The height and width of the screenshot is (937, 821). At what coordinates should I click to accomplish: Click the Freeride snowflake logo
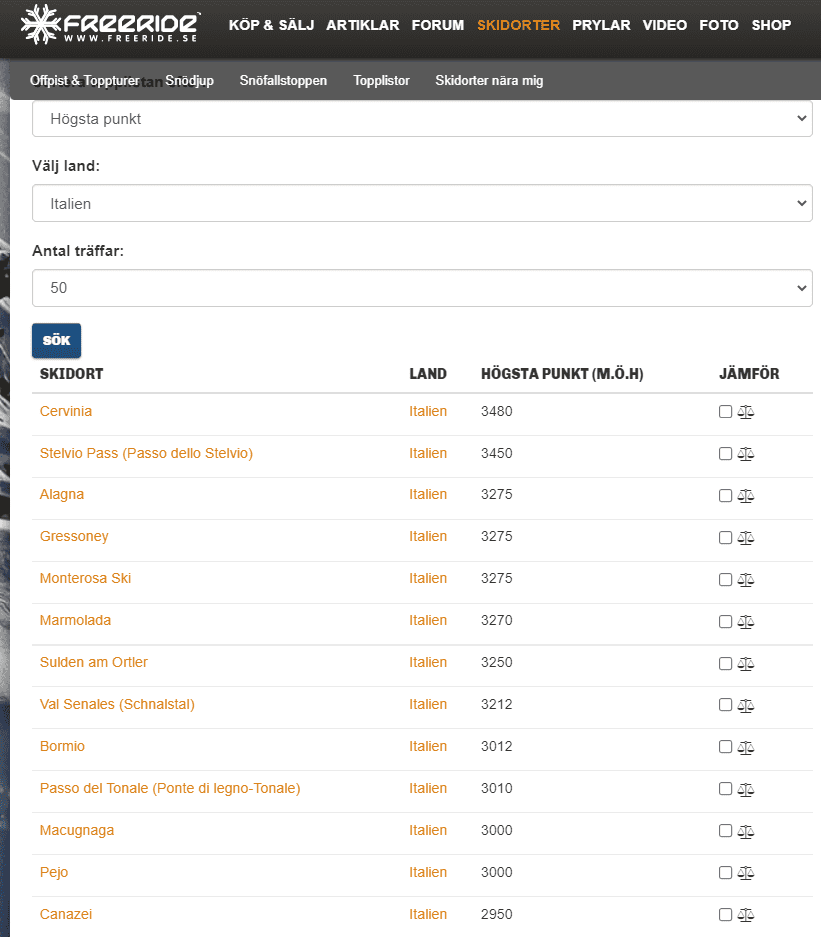[x=40, y=25]
